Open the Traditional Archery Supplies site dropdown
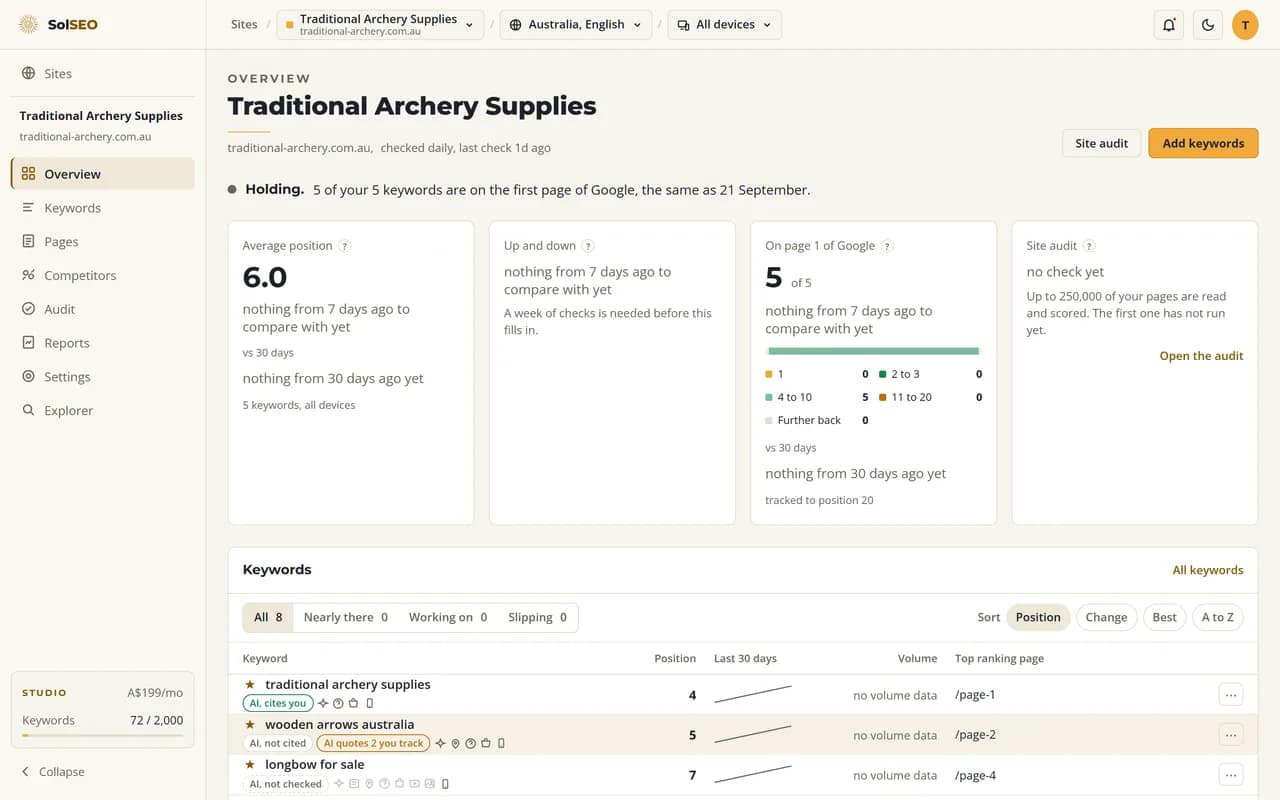The height and width of the screenshot is (800, 1280). [x=380, y=25]
